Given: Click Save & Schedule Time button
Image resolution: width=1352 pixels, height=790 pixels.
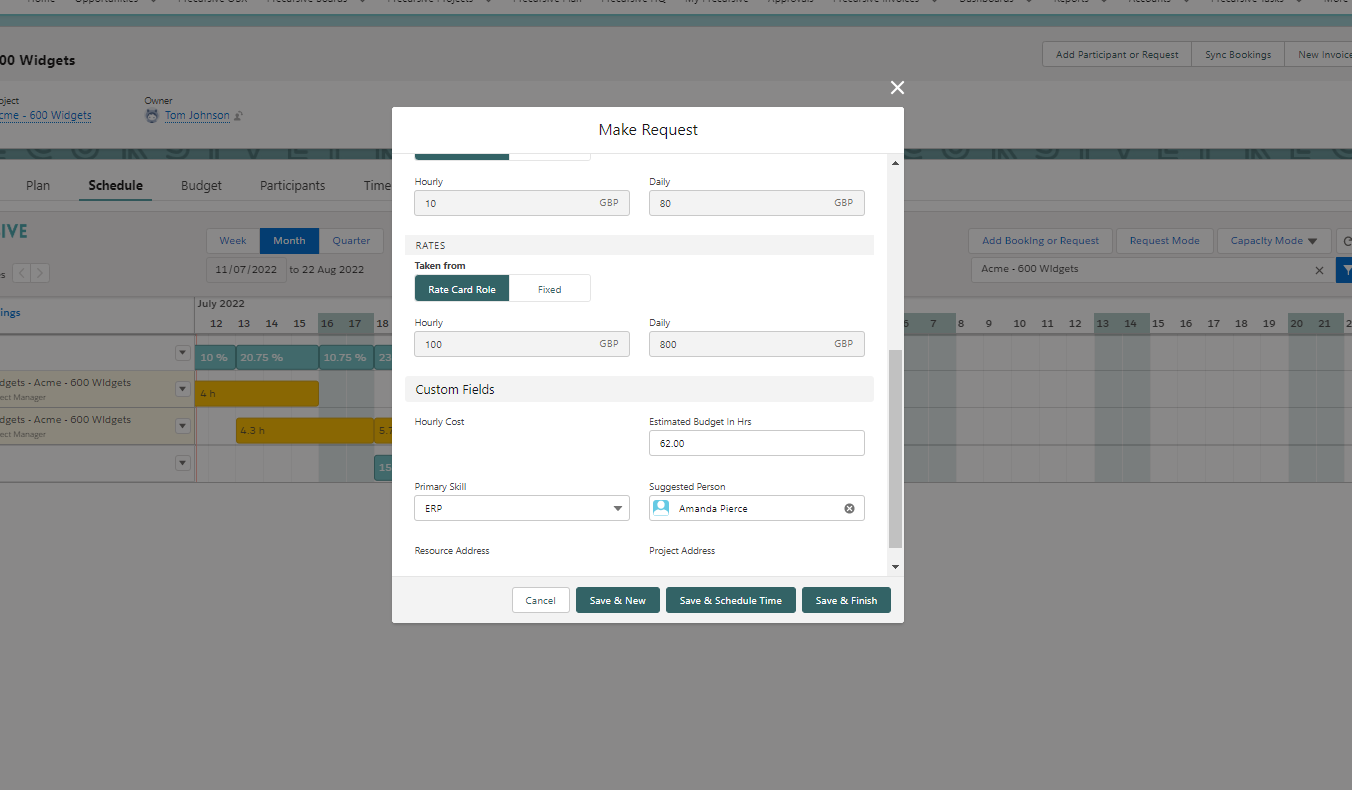Looking at the screenshot, I should [x=730, y=600].
